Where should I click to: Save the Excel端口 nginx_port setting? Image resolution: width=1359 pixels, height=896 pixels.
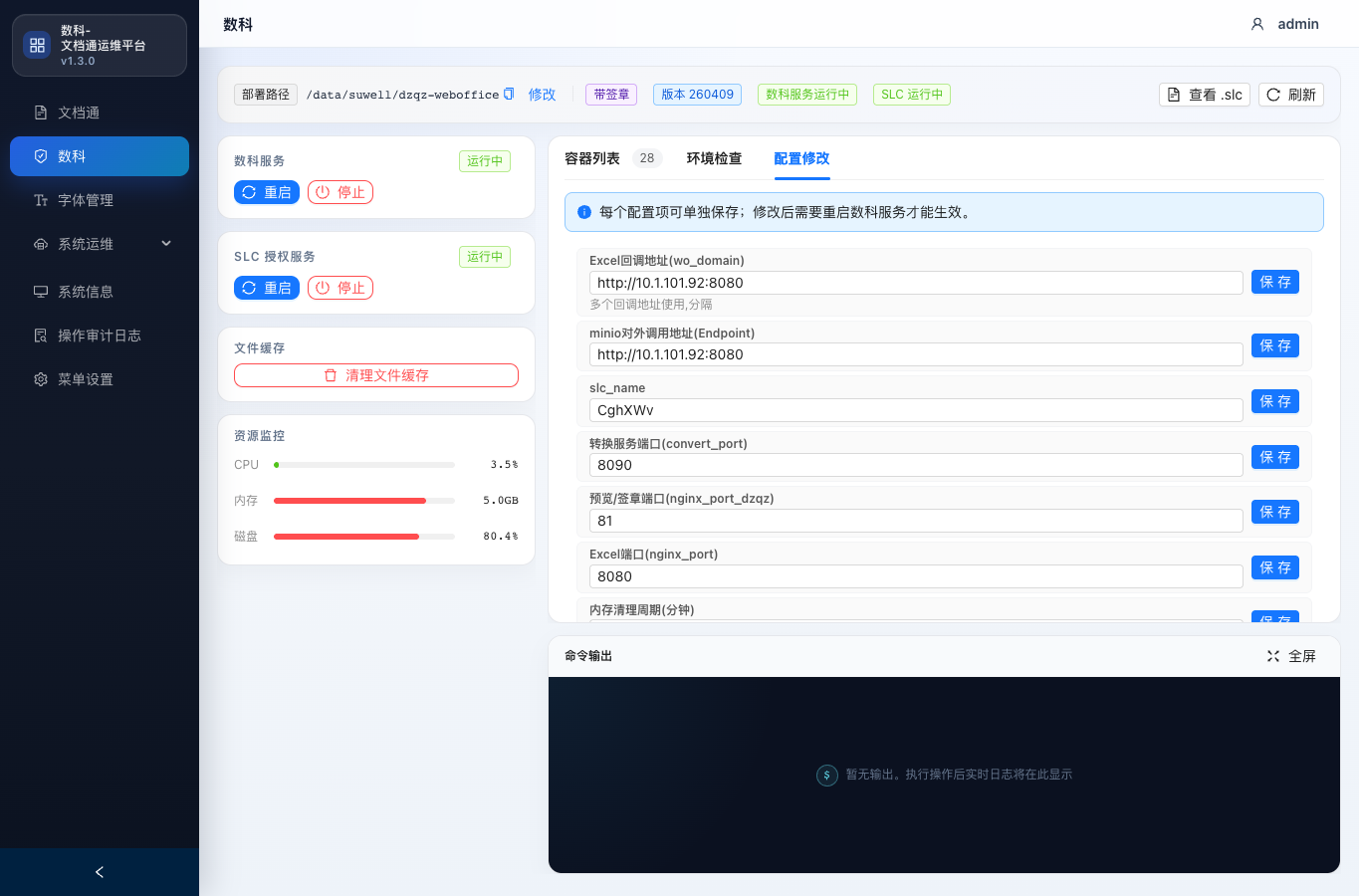[x=1275, y=567]
